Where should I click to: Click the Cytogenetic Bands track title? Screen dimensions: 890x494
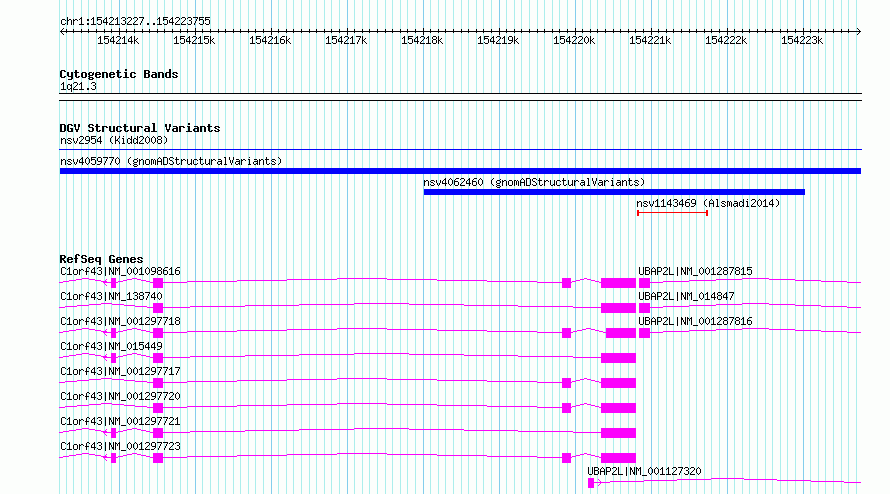click(119, 74)
